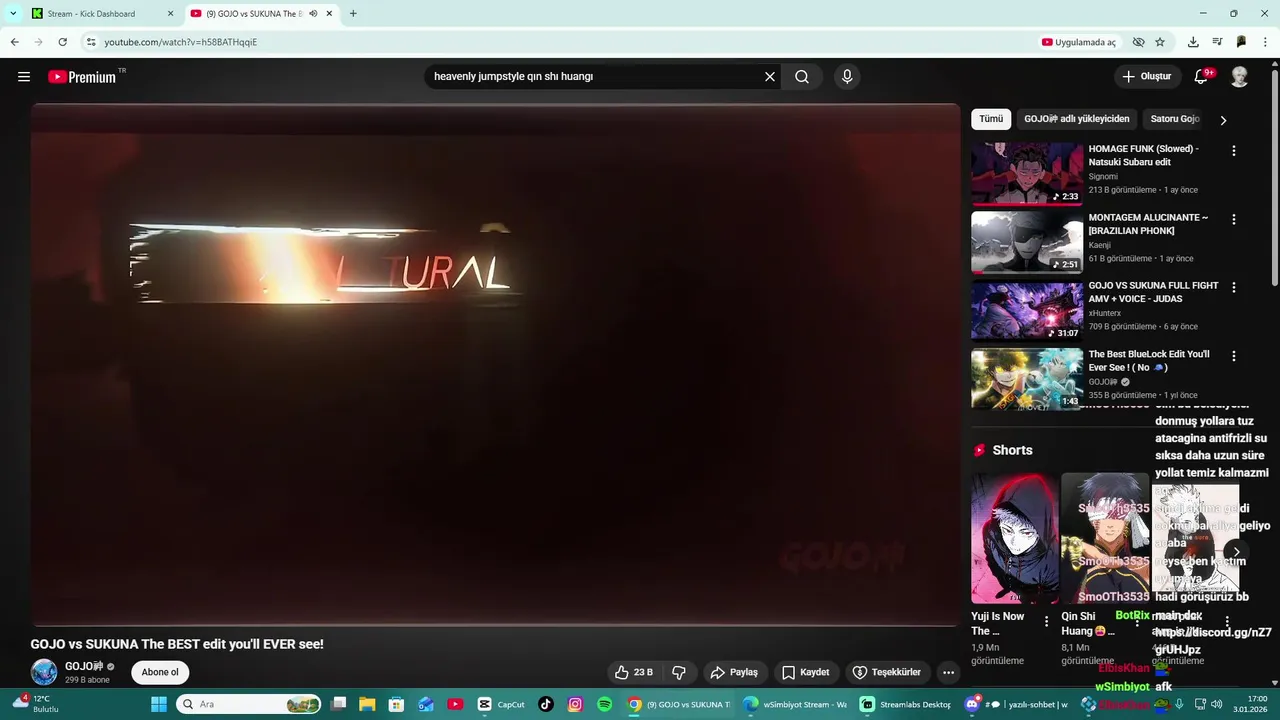Open Chrome downloads
This screenshot has height=720, width=1280.
[1193, 42]
